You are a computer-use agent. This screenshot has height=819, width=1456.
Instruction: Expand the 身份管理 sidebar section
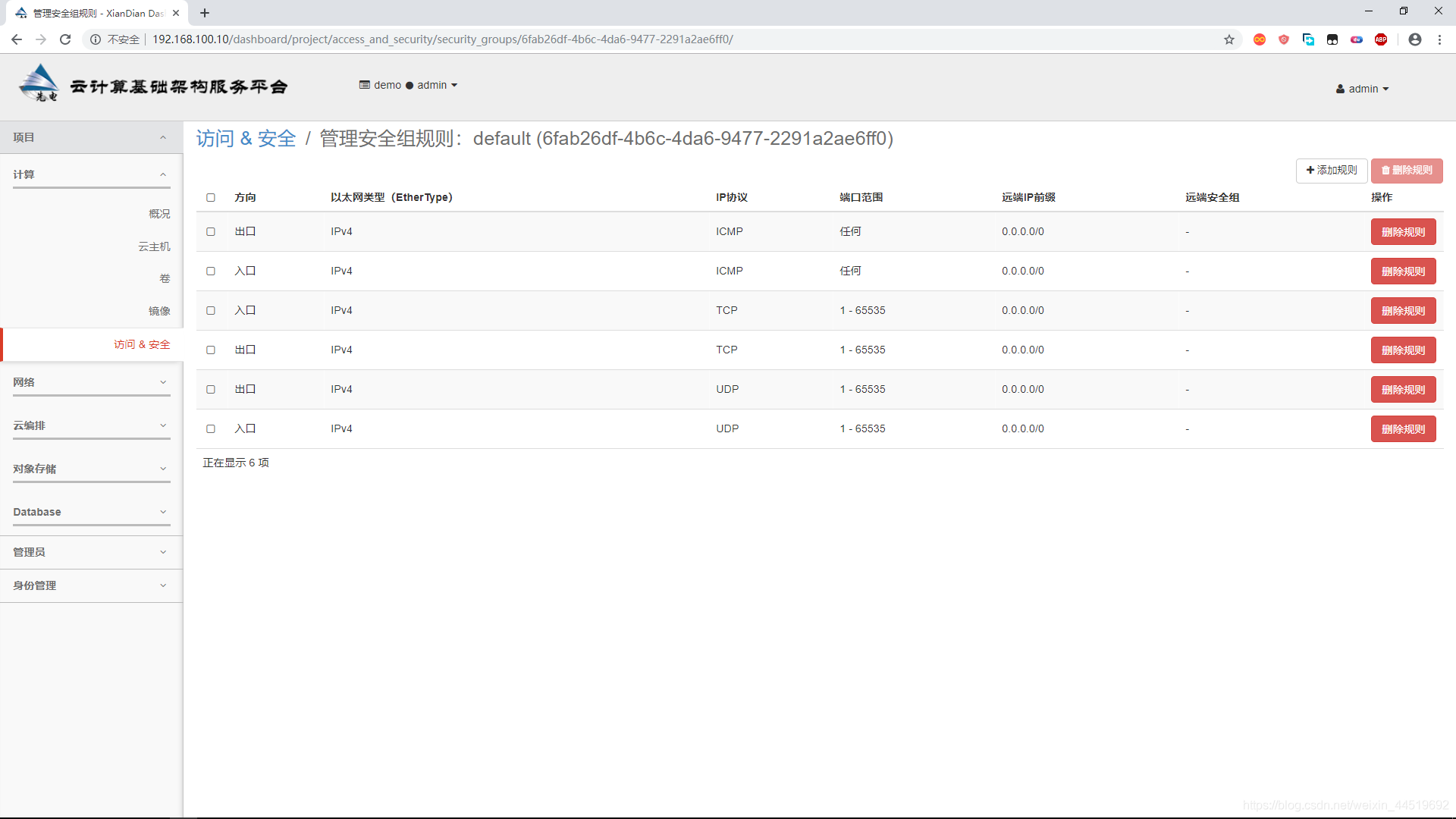point(91,585)
